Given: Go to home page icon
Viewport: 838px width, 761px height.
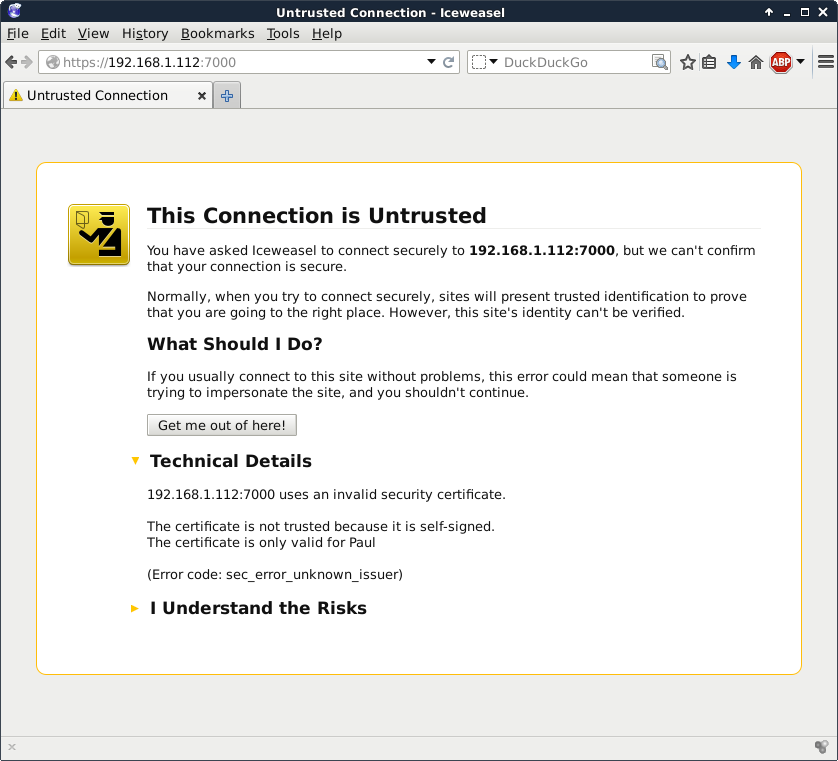Looking at the screenshot, I should point(756,63).
